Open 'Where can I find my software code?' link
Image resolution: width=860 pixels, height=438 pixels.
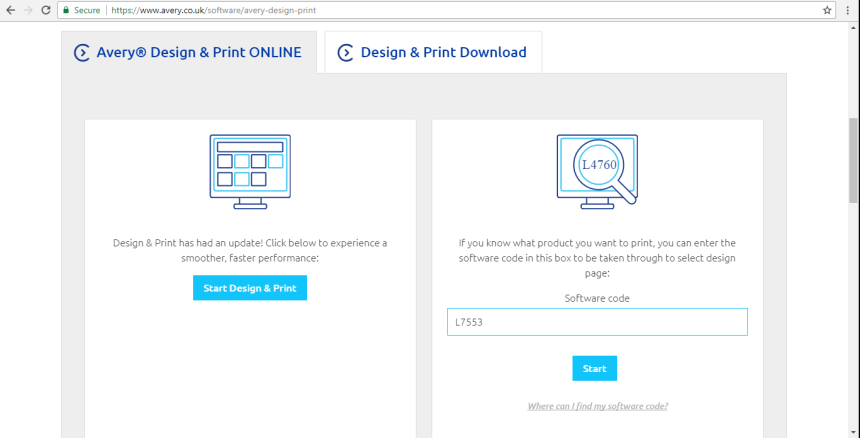pyautogui.click(x=597, y=406)
